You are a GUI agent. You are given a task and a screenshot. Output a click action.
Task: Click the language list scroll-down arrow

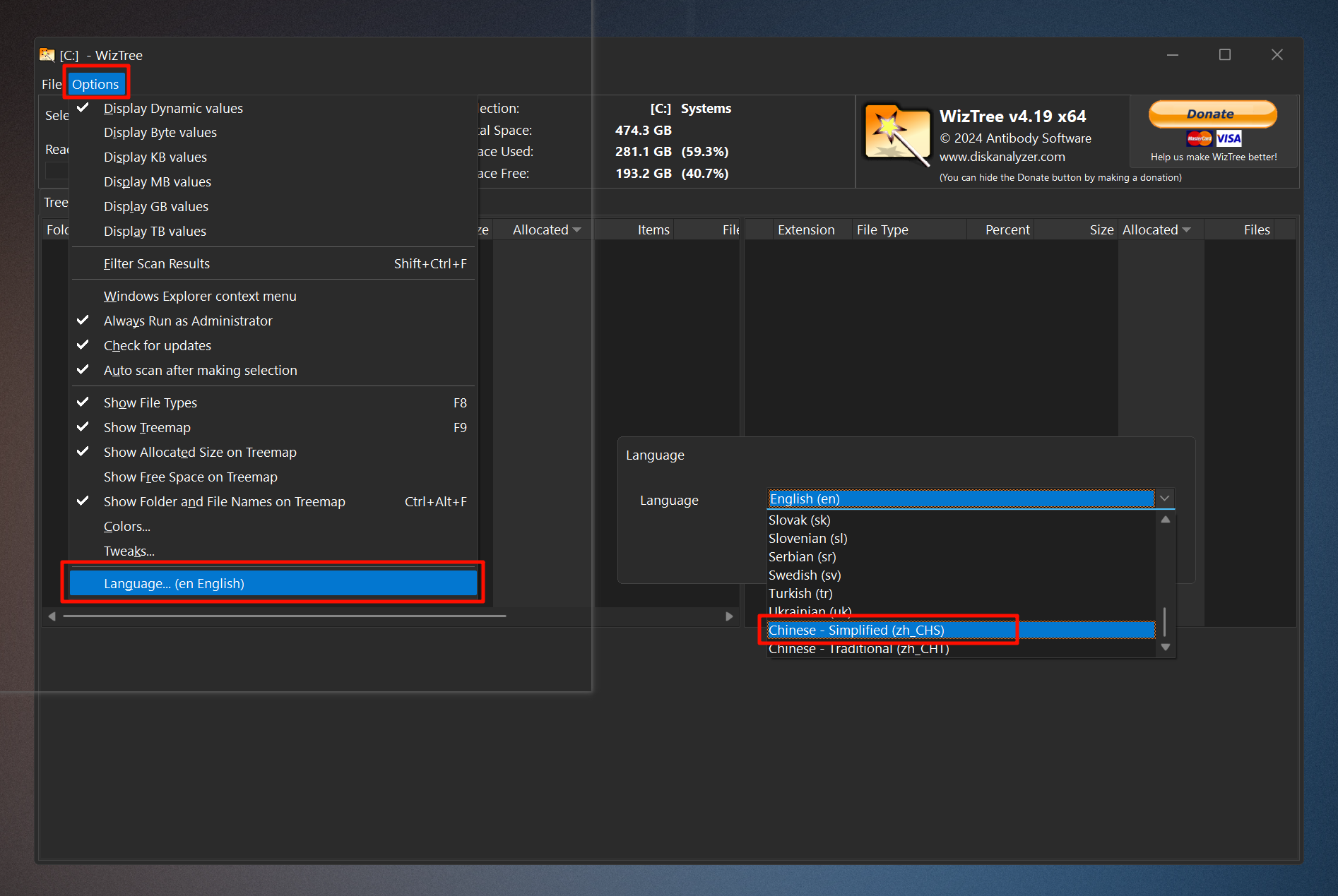coord(1166,647)
